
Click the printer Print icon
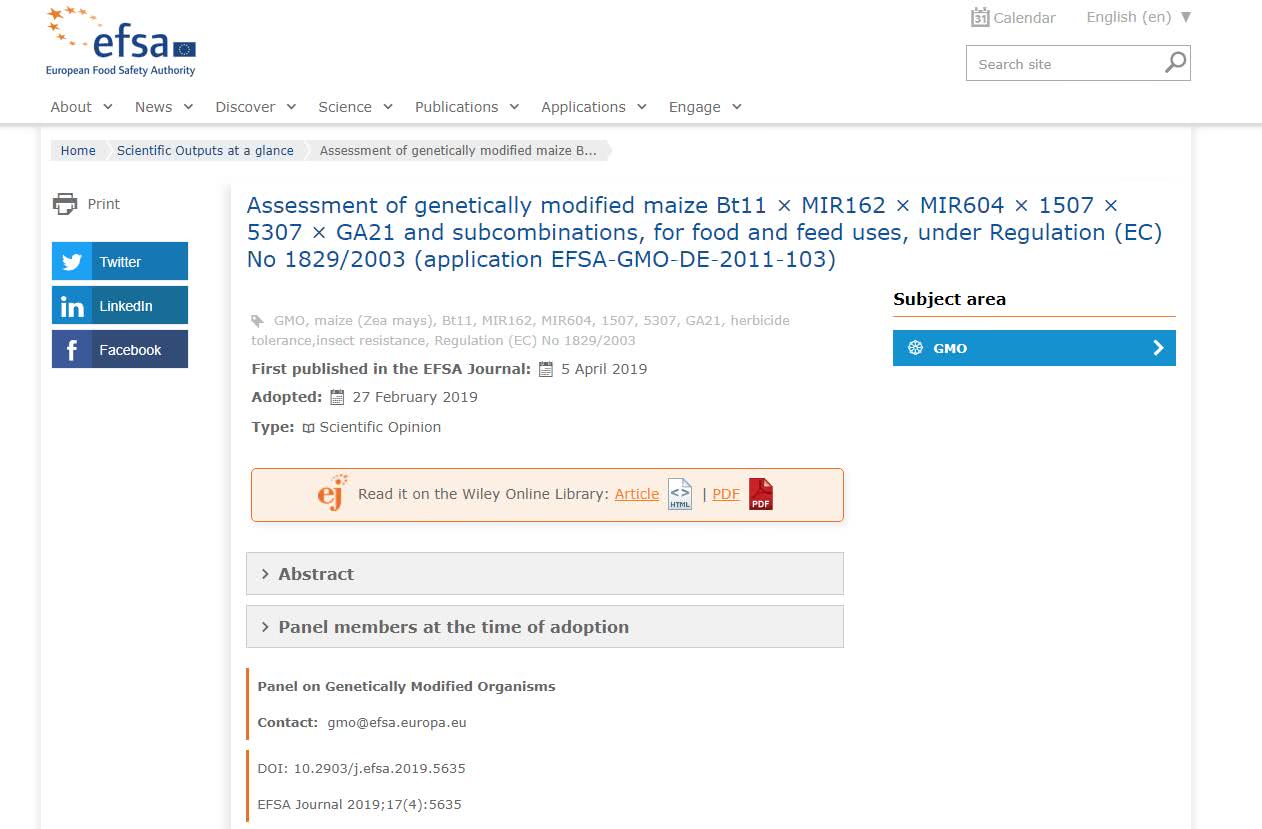point(65,204)
